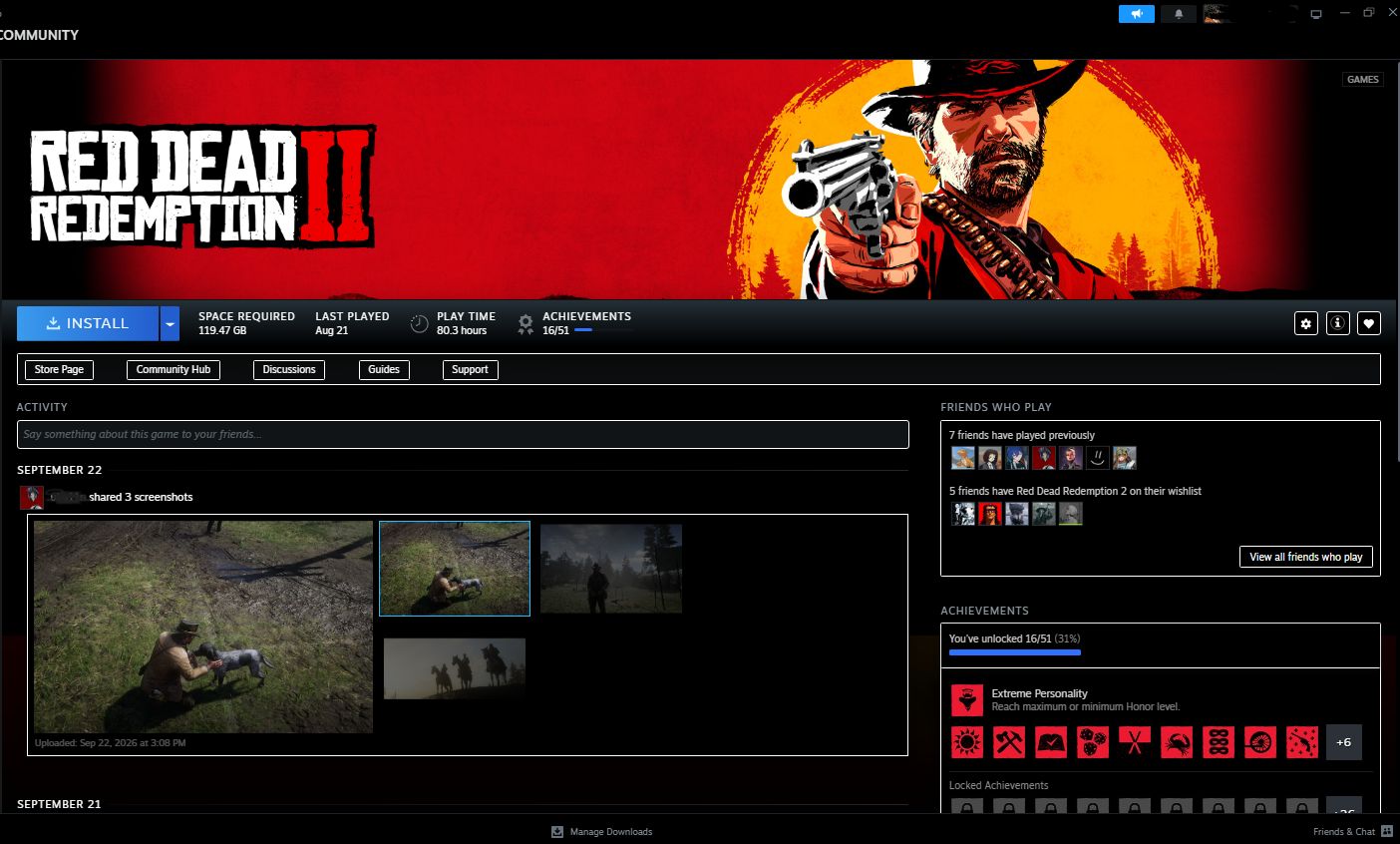Click the Manage Downloads icon
Screen dimensions: 1400x844
[557, 832]
